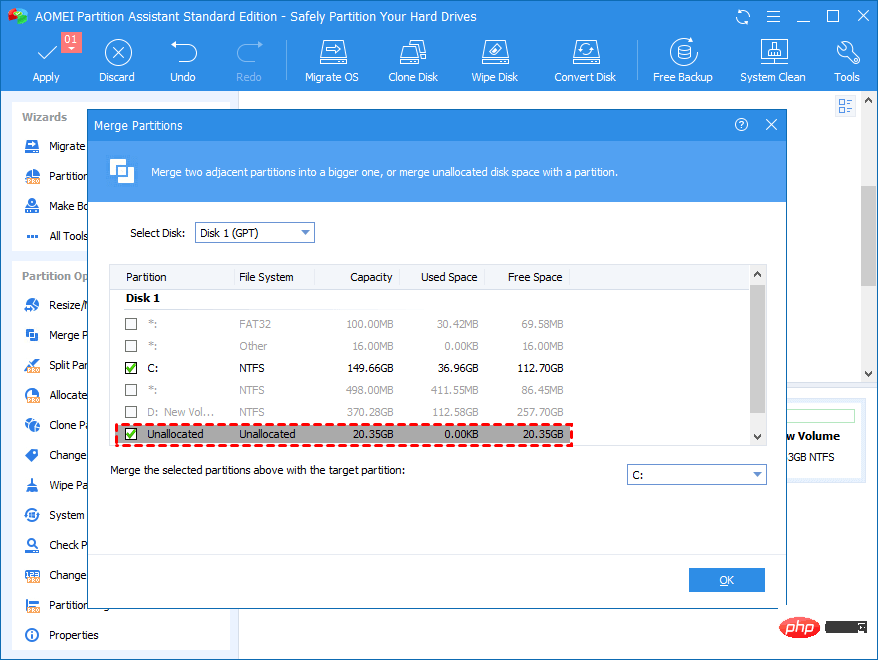Start Free Backup from toolbar
Image resolution: width=878 pixels, height=660 pixels.
[682, 60]
